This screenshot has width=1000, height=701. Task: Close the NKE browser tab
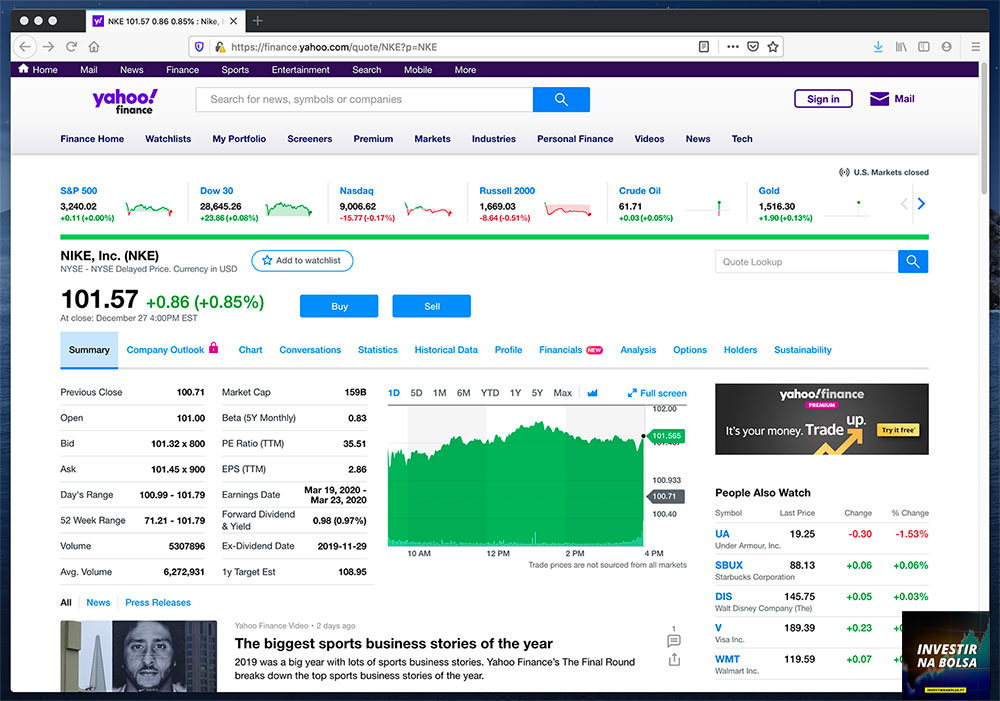tap(233, 21)
